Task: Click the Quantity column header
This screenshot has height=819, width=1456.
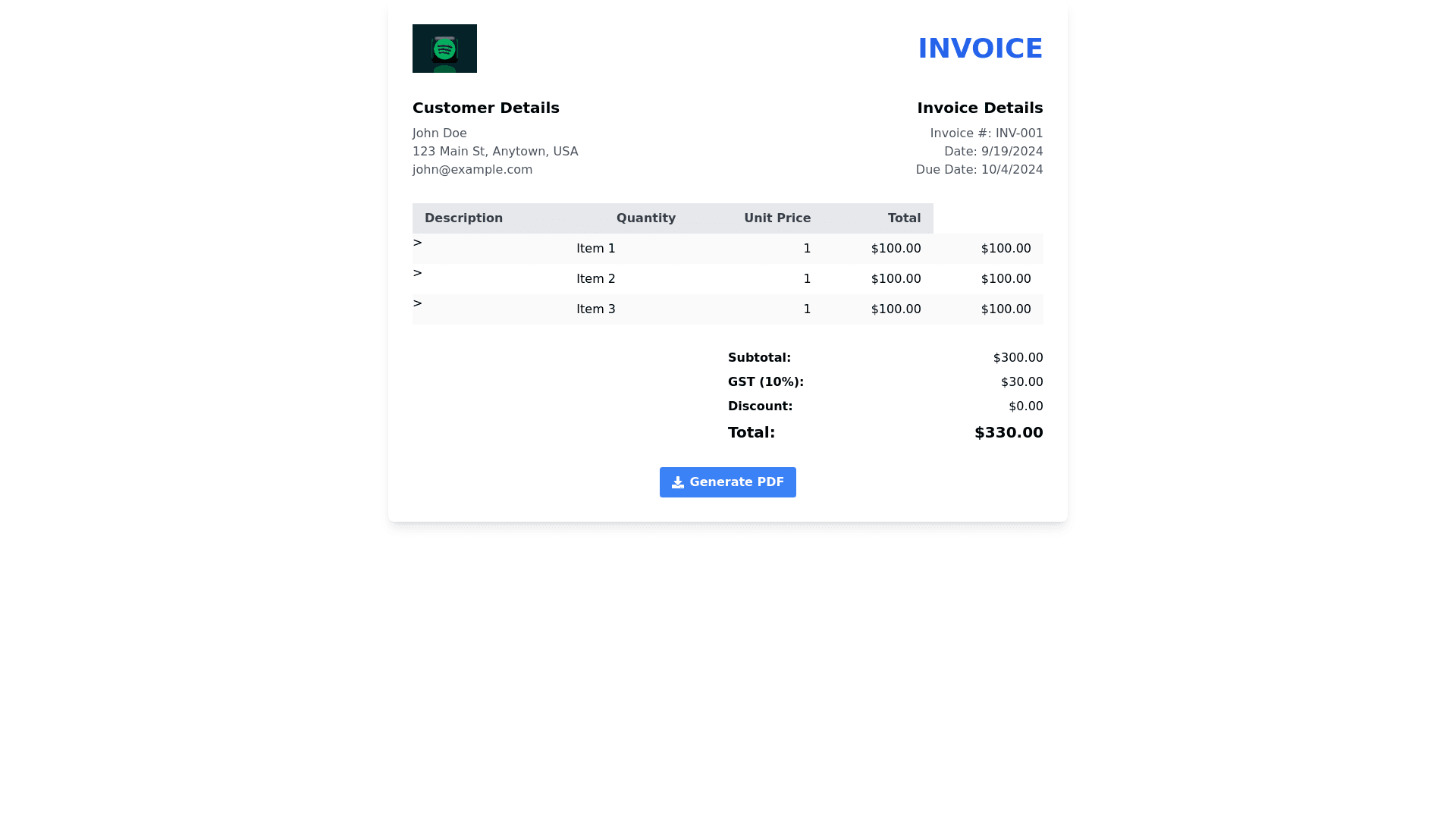Action: coord(645,218)
